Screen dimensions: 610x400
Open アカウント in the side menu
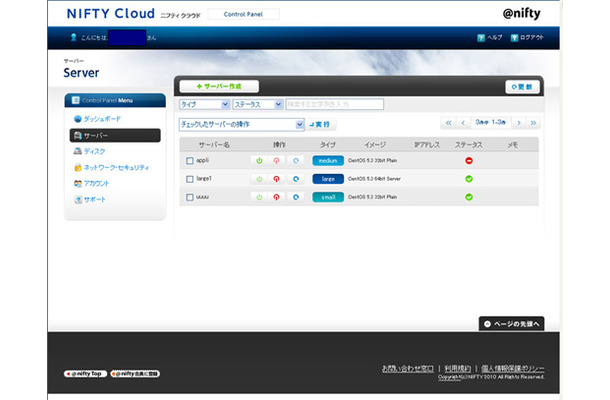coord(91,184)
